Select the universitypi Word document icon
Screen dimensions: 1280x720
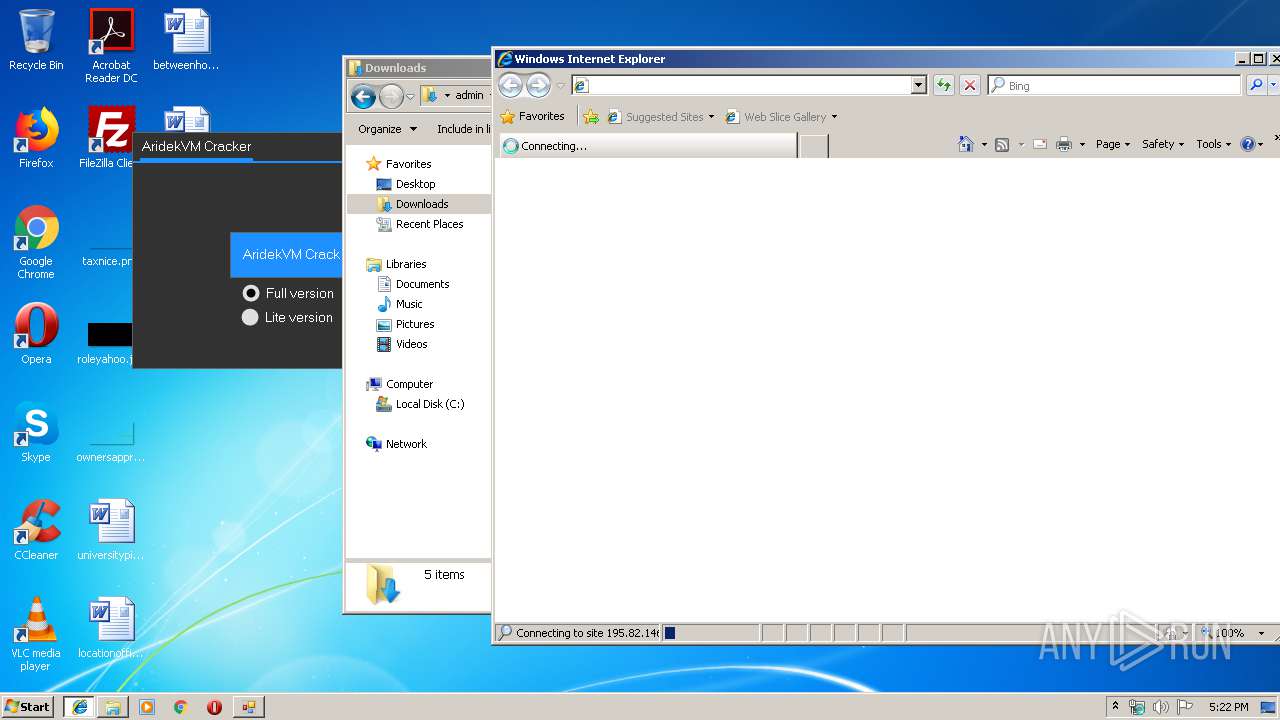click(110, 530)
